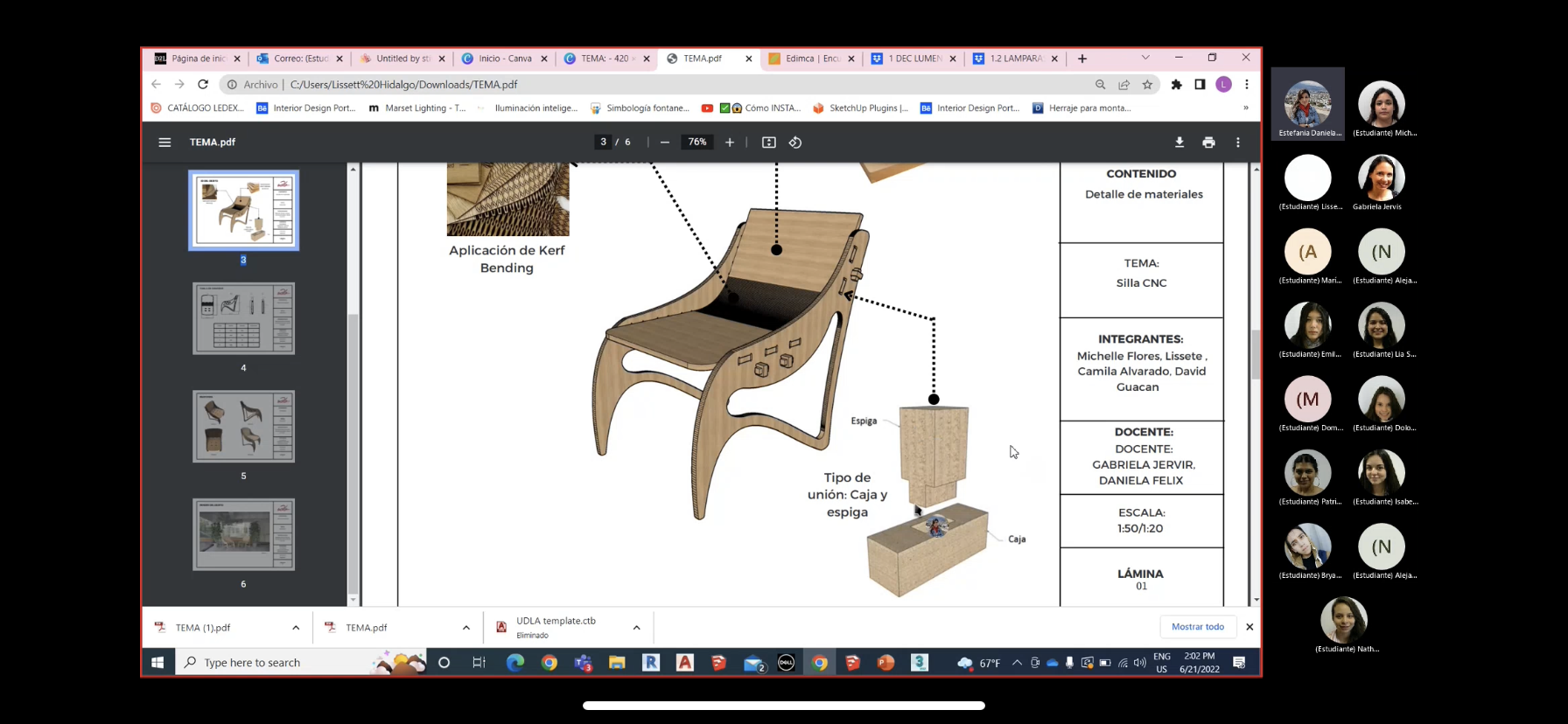Open the PDF viewer more actions menu
1568x724 pixels.
coord(1237,143)
